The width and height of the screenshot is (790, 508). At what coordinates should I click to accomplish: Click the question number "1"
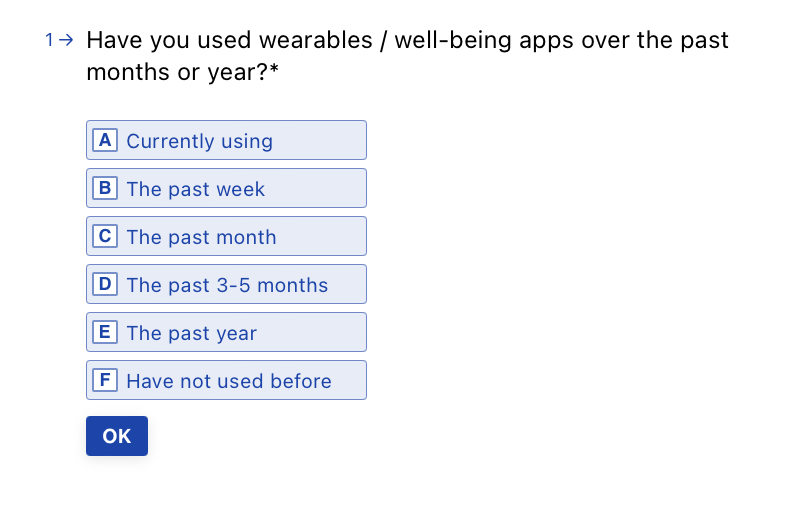(49, 40)
